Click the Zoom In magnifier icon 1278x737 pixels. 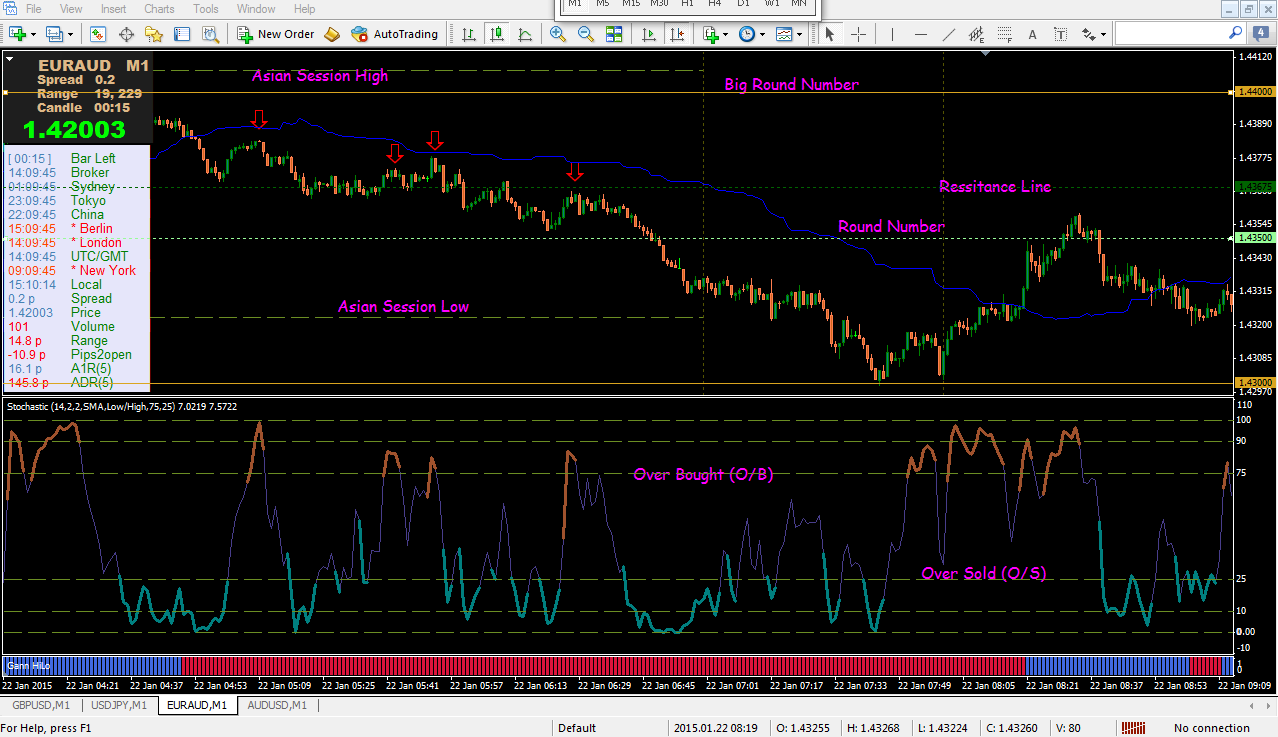tap(557, 34)
